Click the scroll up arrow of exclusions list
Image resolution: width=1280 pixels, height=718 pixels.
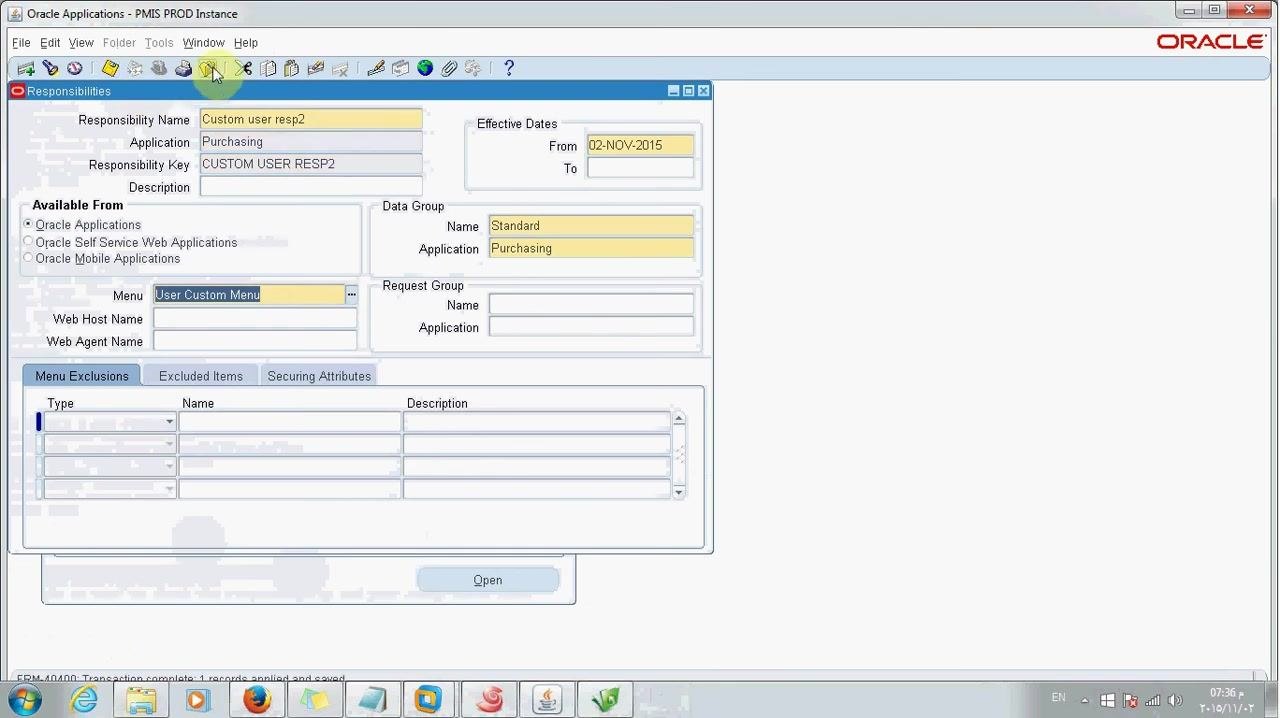tap(679, 418)
